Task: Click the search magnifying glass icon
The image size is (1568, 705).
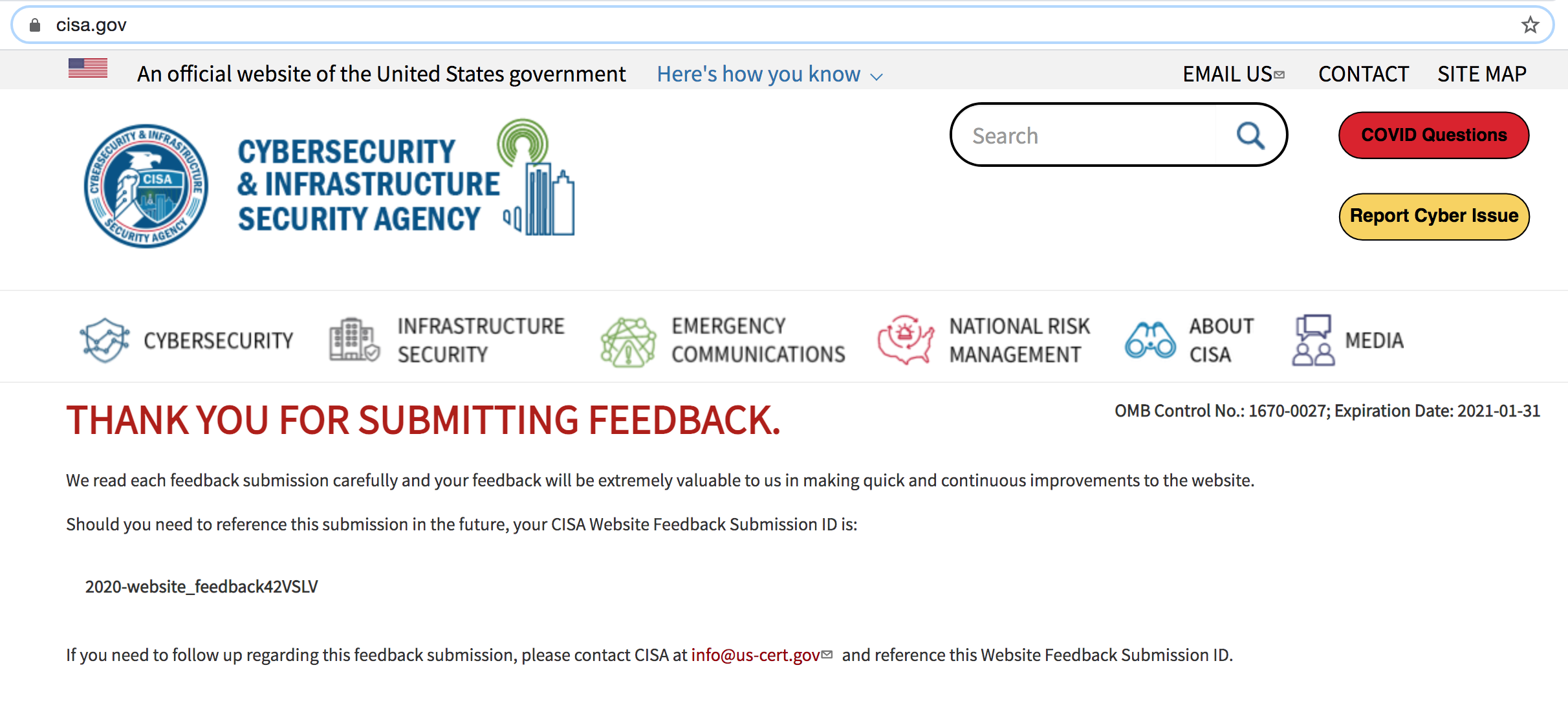Action: 1250,136
